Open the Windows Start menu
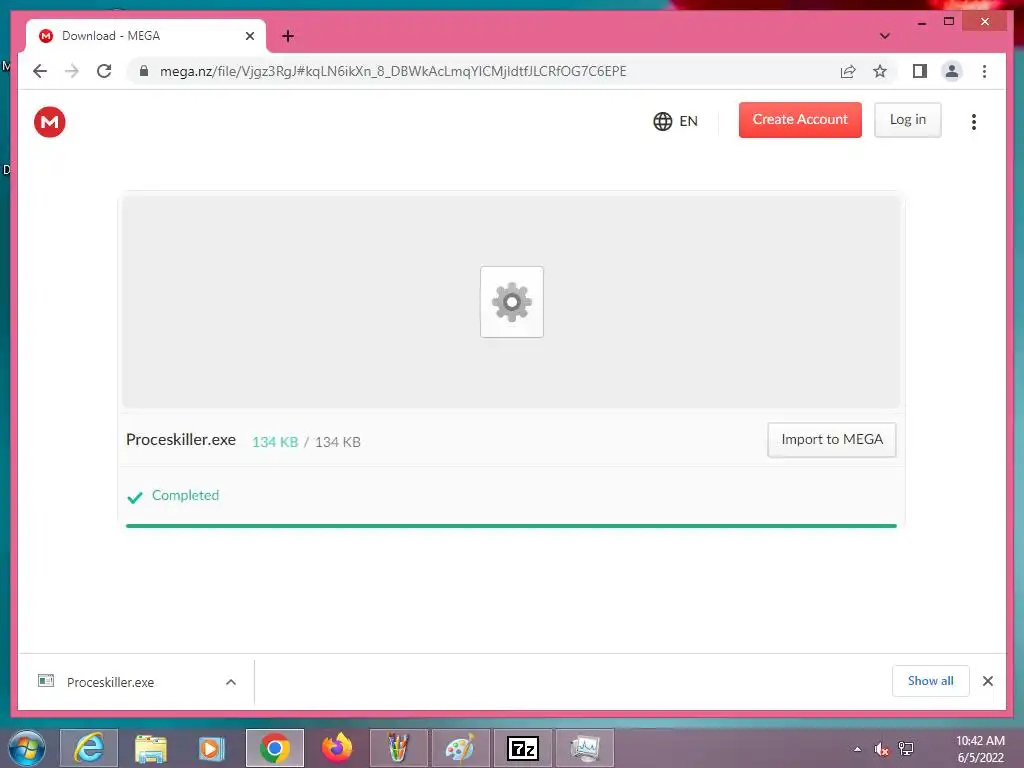The width and height of the screenshot is (1024, 768). tap(27, 748)
